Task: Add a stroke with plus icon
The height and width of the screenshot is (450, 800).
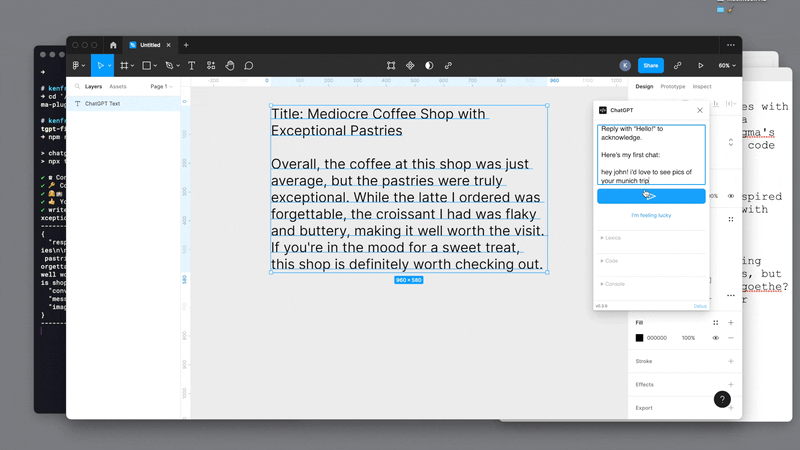Action: [731, 361]
